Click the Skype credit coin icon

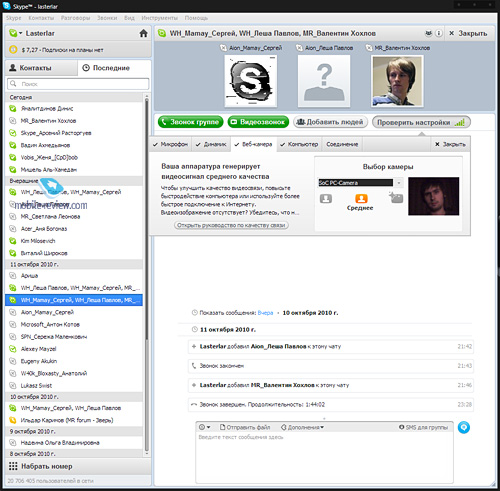(13, 50)
